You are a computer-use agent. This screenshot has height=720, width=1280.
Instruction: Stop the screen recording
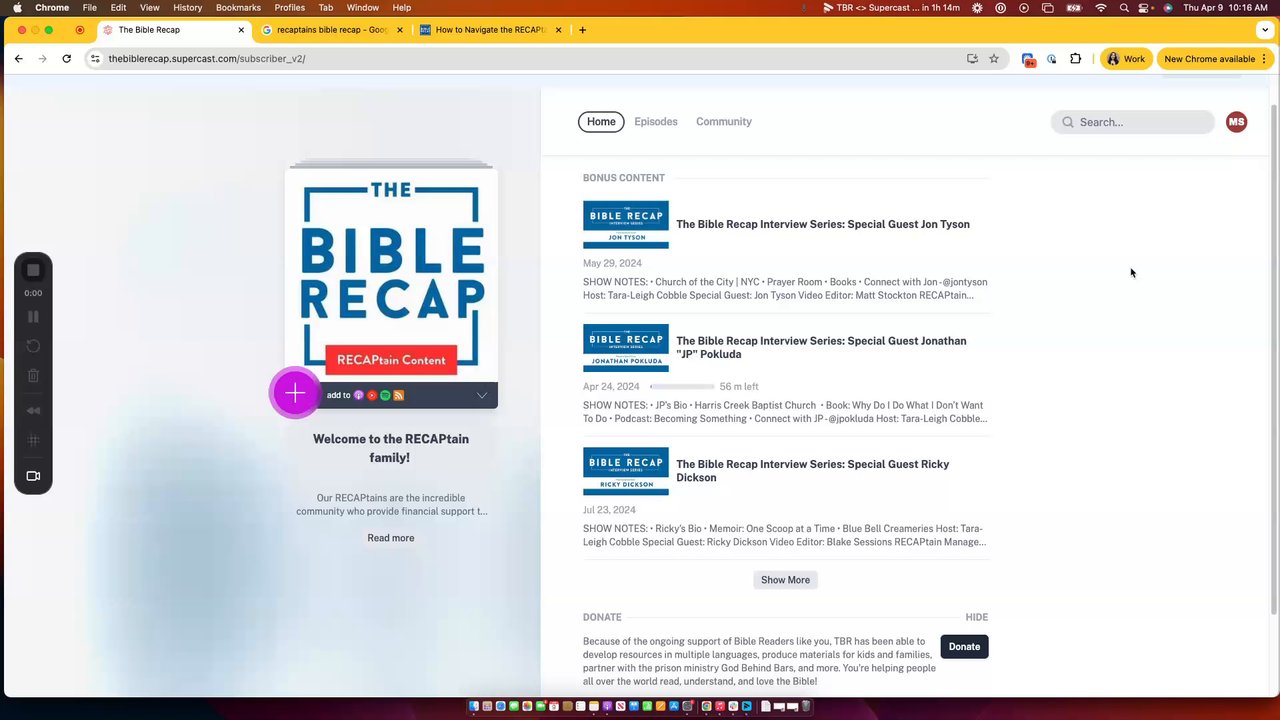point(33,270)
